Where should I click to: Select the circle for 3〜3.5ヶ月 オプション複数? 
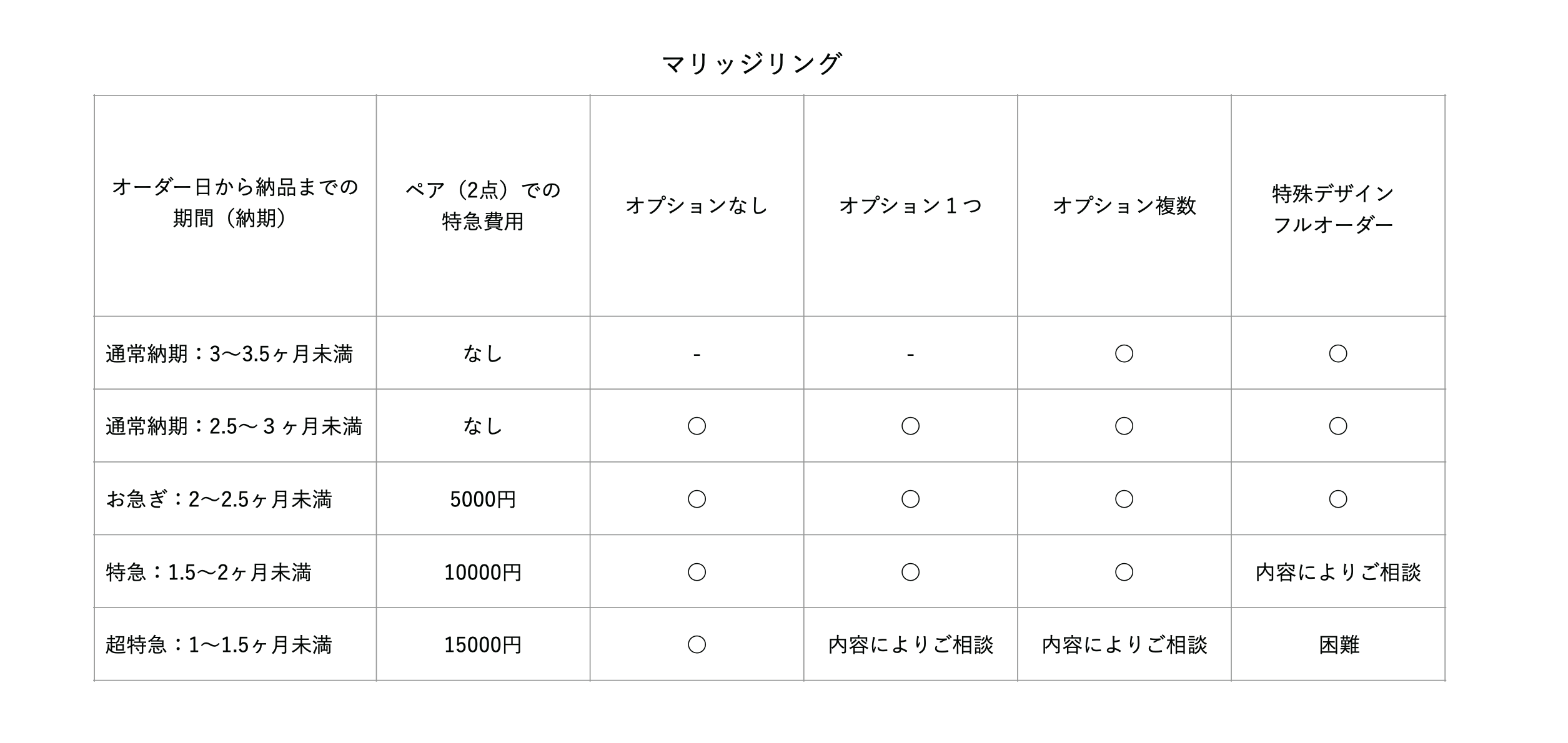(x=1124, y=354)
